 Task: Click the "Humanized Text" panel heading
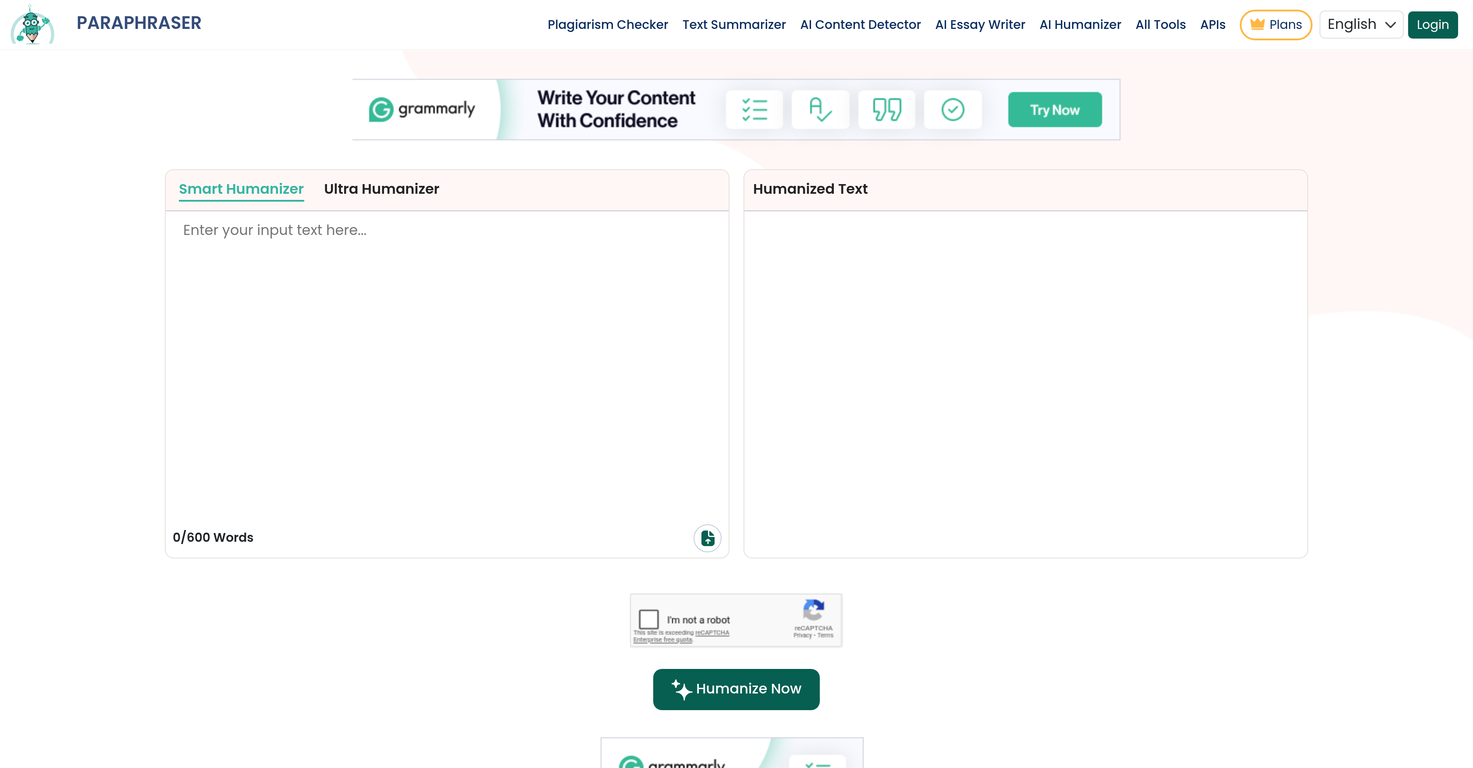click(x=810, y=189)
